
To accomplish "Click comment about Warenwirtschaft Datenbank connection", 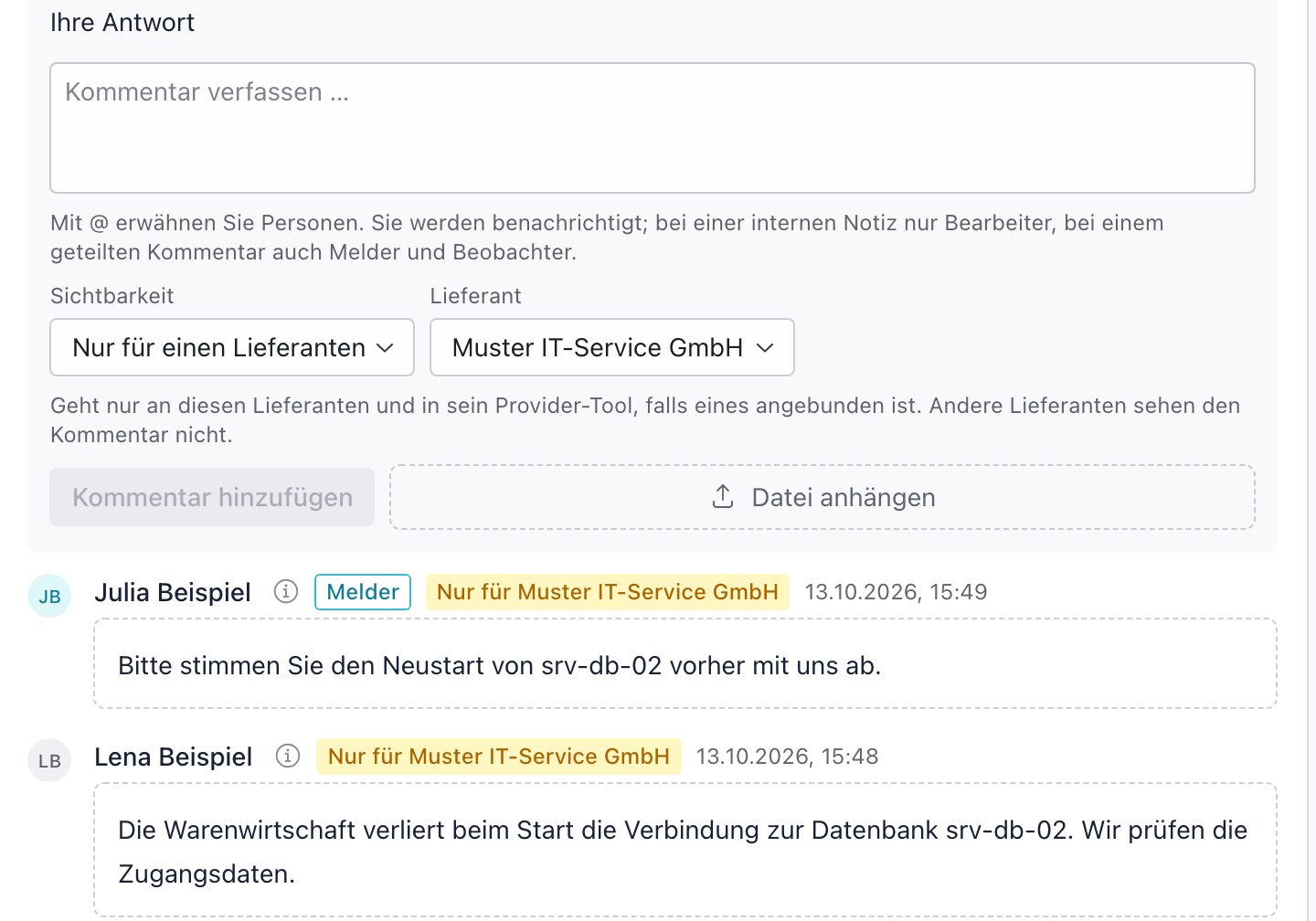I will click(685, 850).
